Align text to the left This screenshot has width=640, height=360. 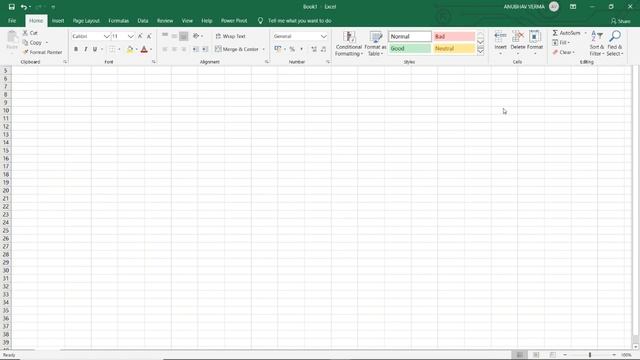coord(165,49)
